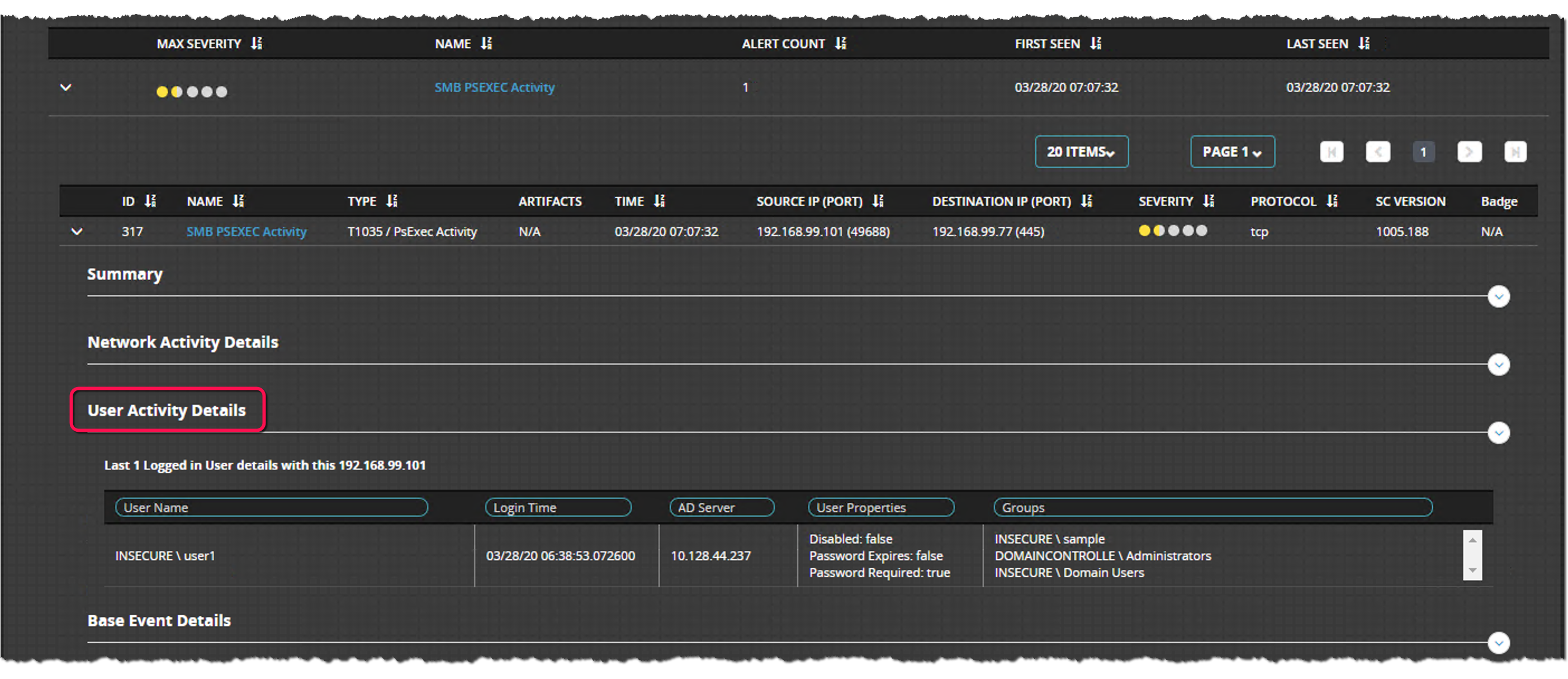Select Password Required: true property
This screenshot has width=1568, height=679.
coord(879,572)
